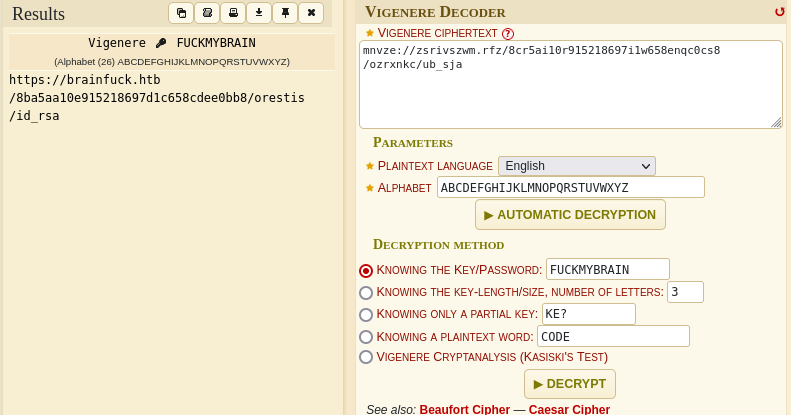Enable Vigenere Cryptanalysis (Kasiski's Test)
Image resolution: width=791 pixels, height=415 pixels.
(x=366, y=357)
